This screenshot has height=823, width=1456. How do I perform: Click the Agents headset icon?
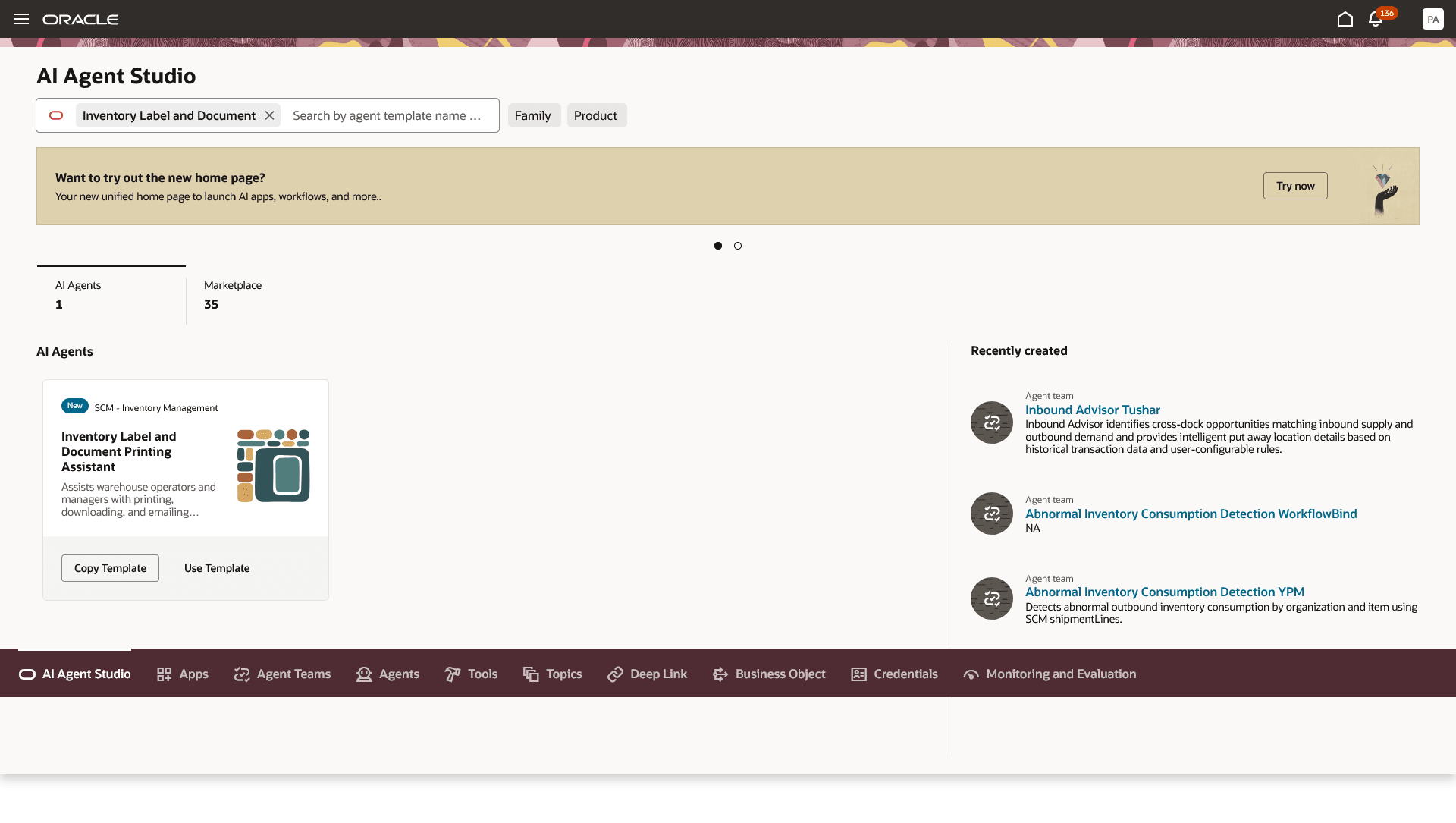coord(364,674)
